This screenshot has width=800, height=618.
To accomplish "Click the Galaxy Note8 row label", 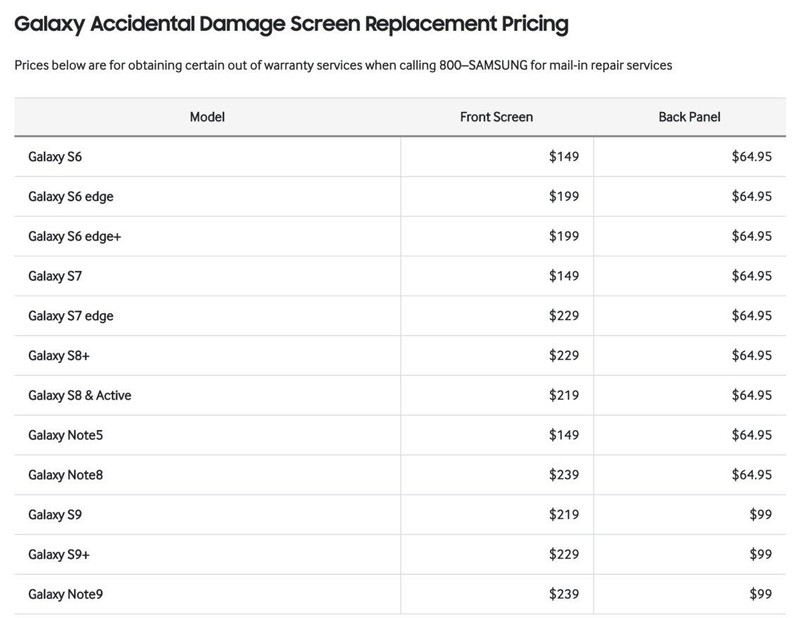I will [65, 475].
